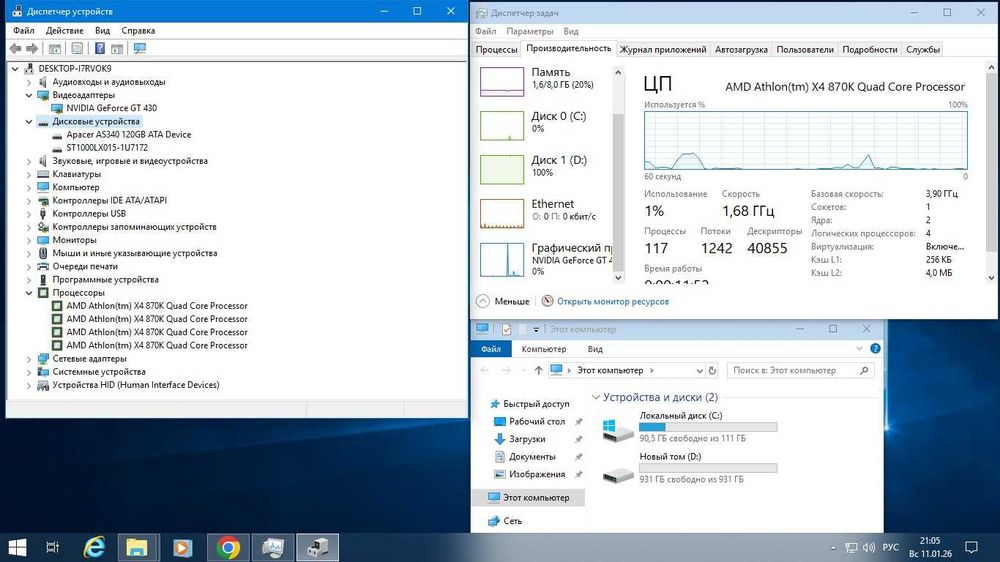Switch to Журнал приложений tab

(x=663, y=49)
